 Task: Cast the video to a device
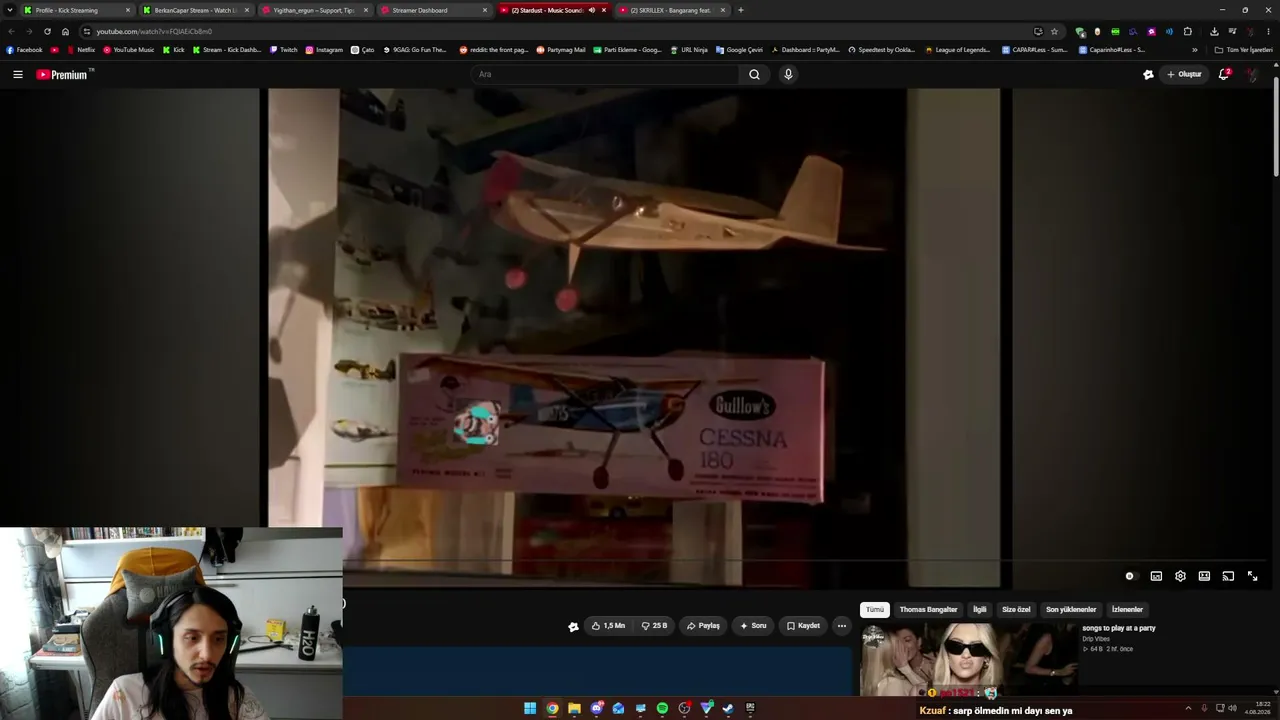pyautogui.click(x=1228, y=576)
